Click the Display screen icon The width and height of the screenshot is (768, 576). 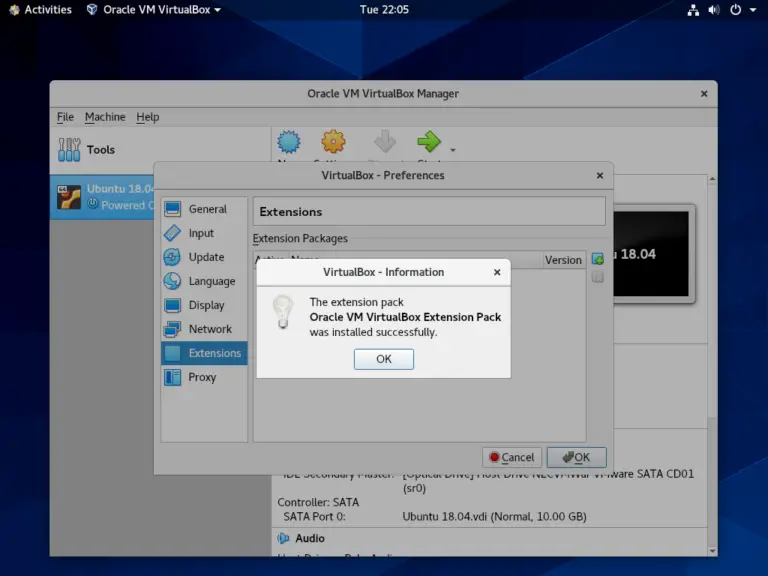(172, 305)
